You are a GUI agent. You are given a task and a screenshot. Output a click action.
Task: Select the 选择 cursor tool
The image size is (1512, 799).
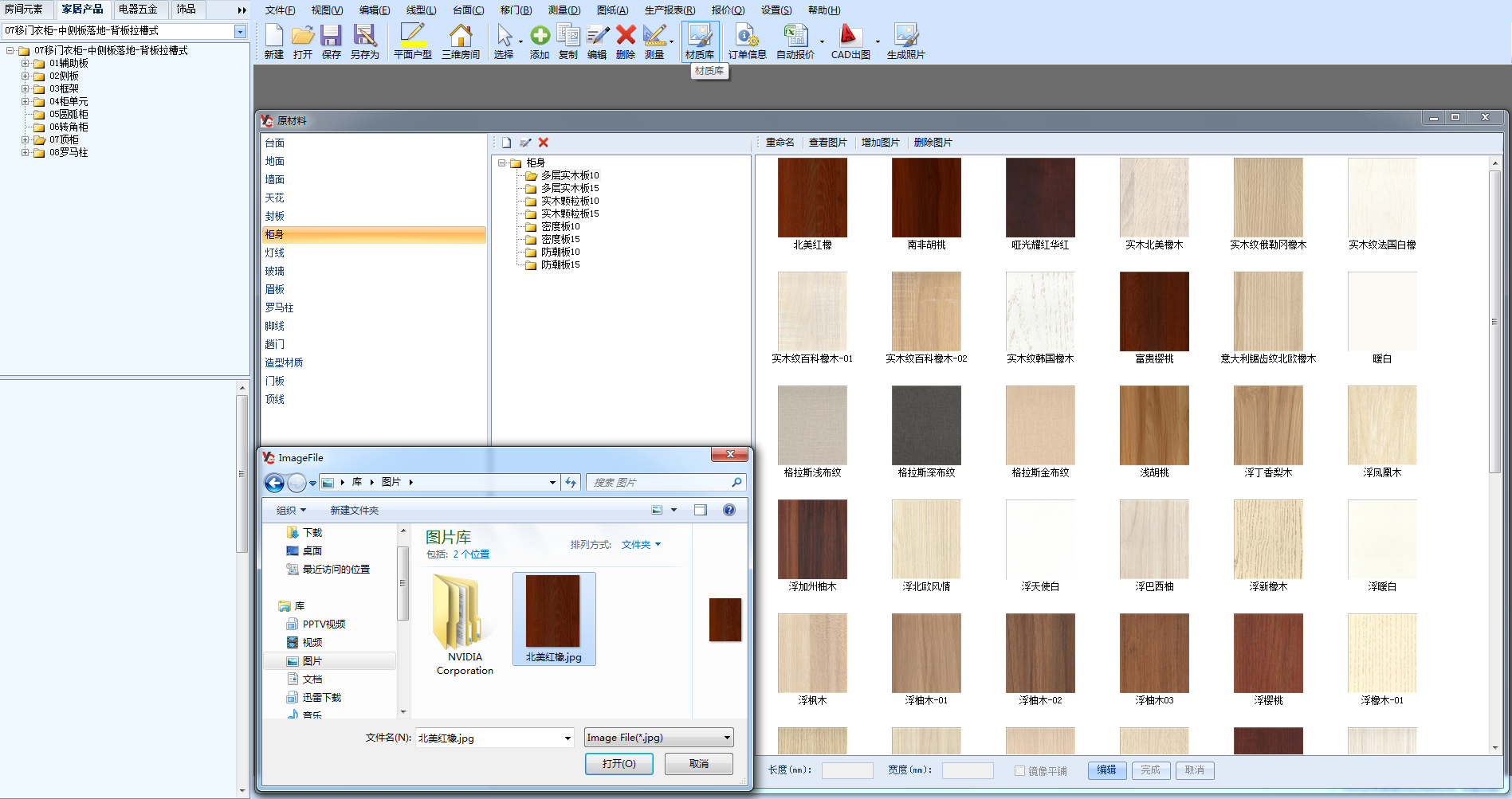[x=504, y=41]
